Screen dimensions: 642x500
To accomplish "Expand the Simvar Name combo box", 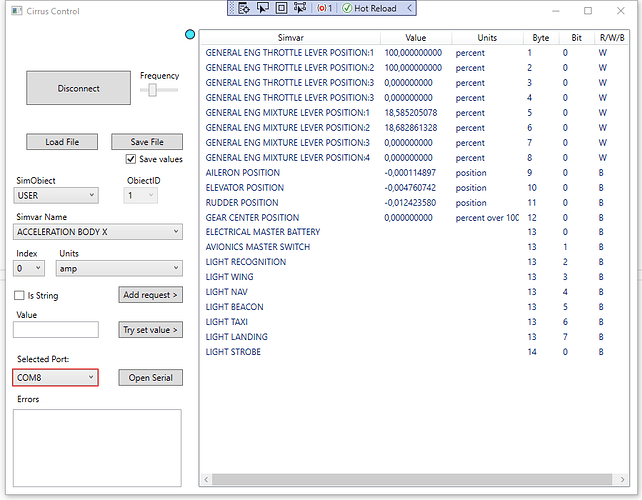I will click(98, 231).
